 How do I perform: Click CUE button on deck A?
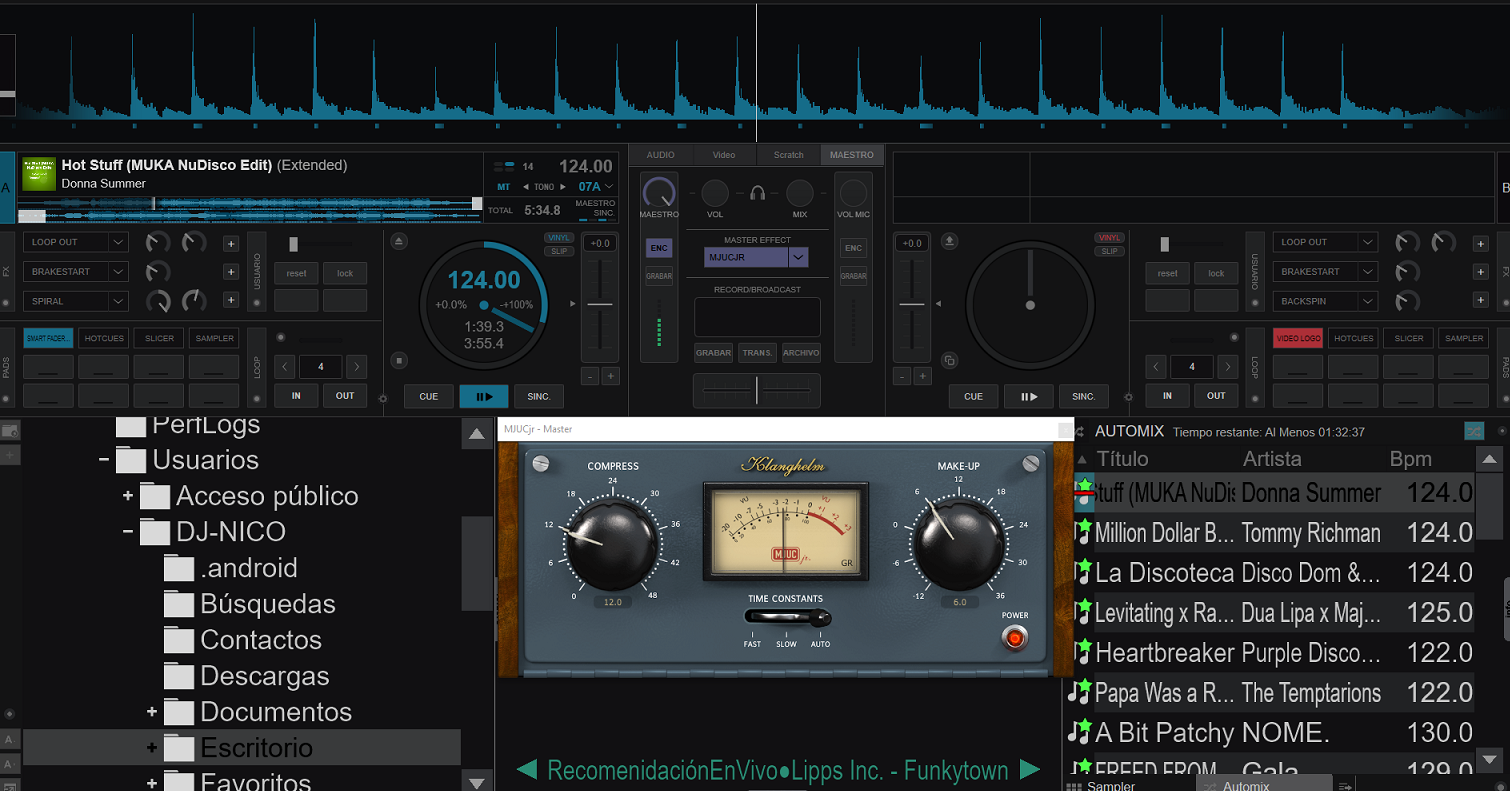(x=429, y=396)
